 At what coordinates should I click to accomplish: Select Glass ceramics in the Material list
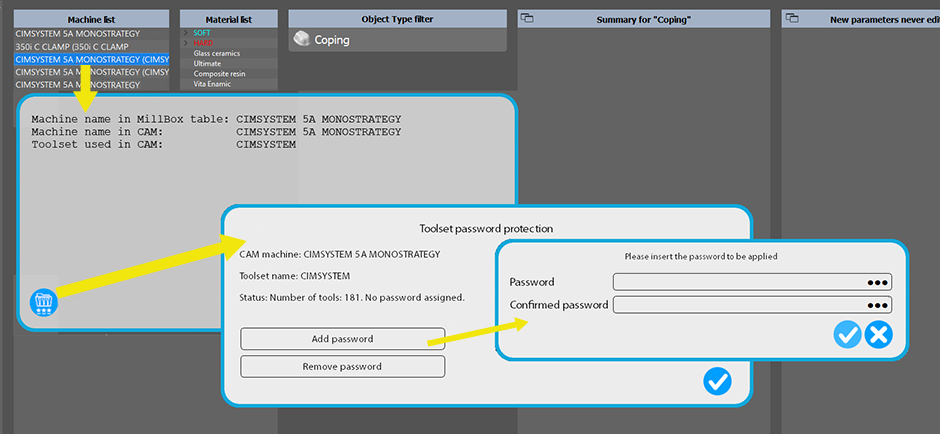pos(216,53)
